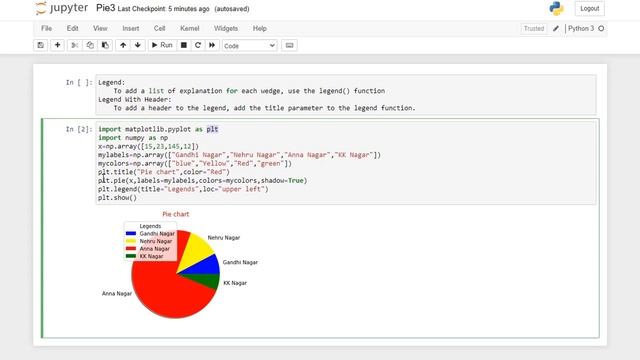
Task: Cut the selected cells
Action: point(75,45)
